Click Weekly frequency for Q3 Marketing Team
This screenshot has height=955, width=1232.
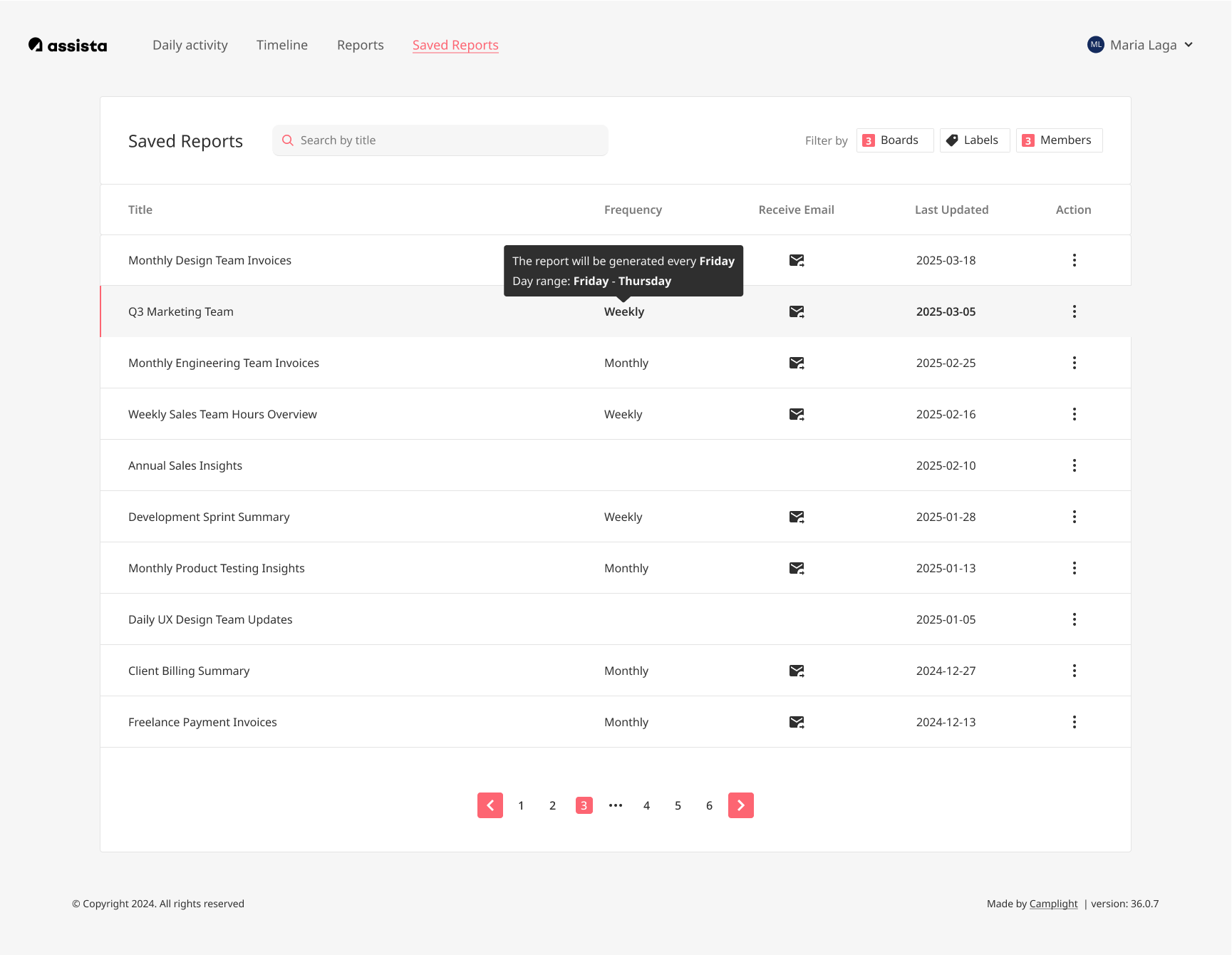coord(624,311)
